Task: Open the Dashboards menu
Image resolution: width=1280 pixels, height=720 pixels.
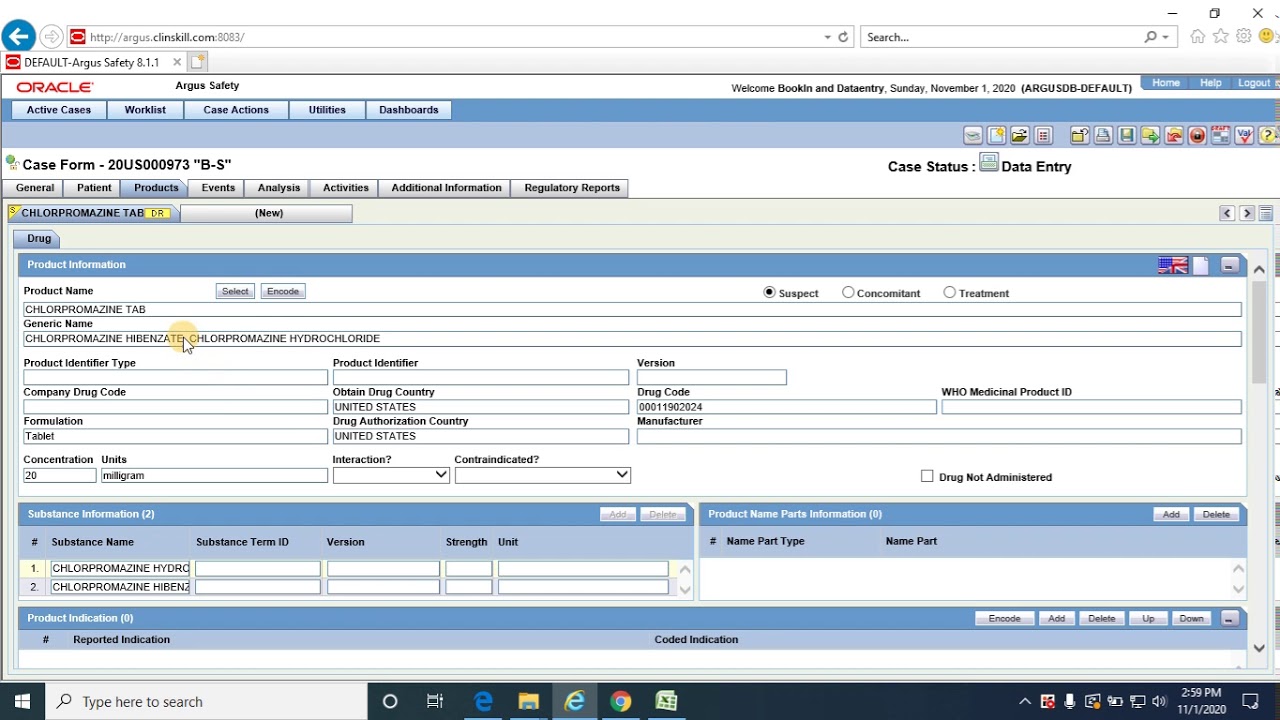Action: pyautogui.click(x=409, y=110)
